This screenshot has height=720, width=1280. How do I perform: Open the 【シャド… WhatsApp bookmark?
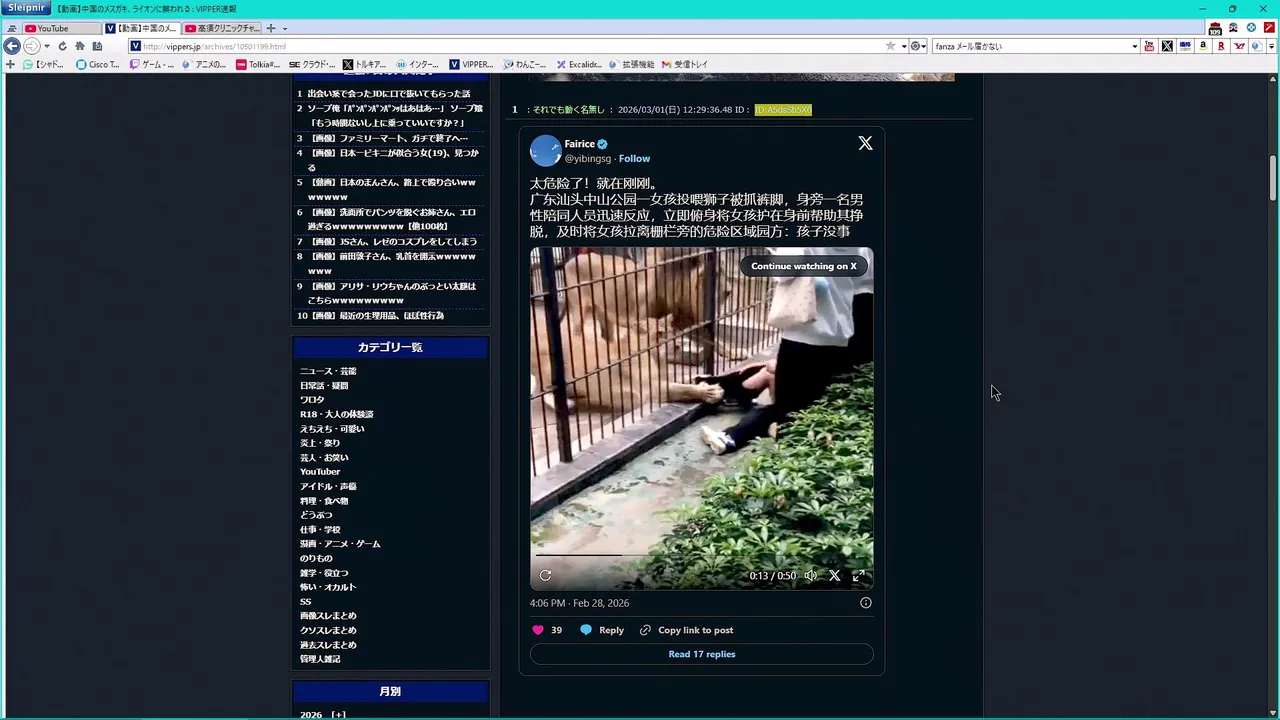pos(44,64)
